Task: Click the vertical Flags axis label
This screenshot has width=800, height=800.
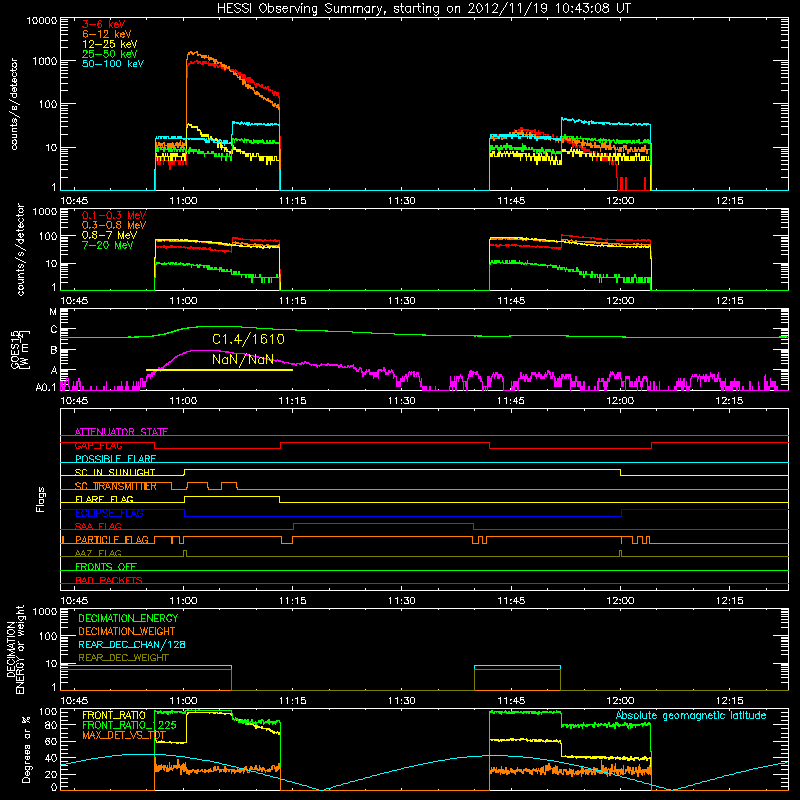Action: tap(40, 499)
